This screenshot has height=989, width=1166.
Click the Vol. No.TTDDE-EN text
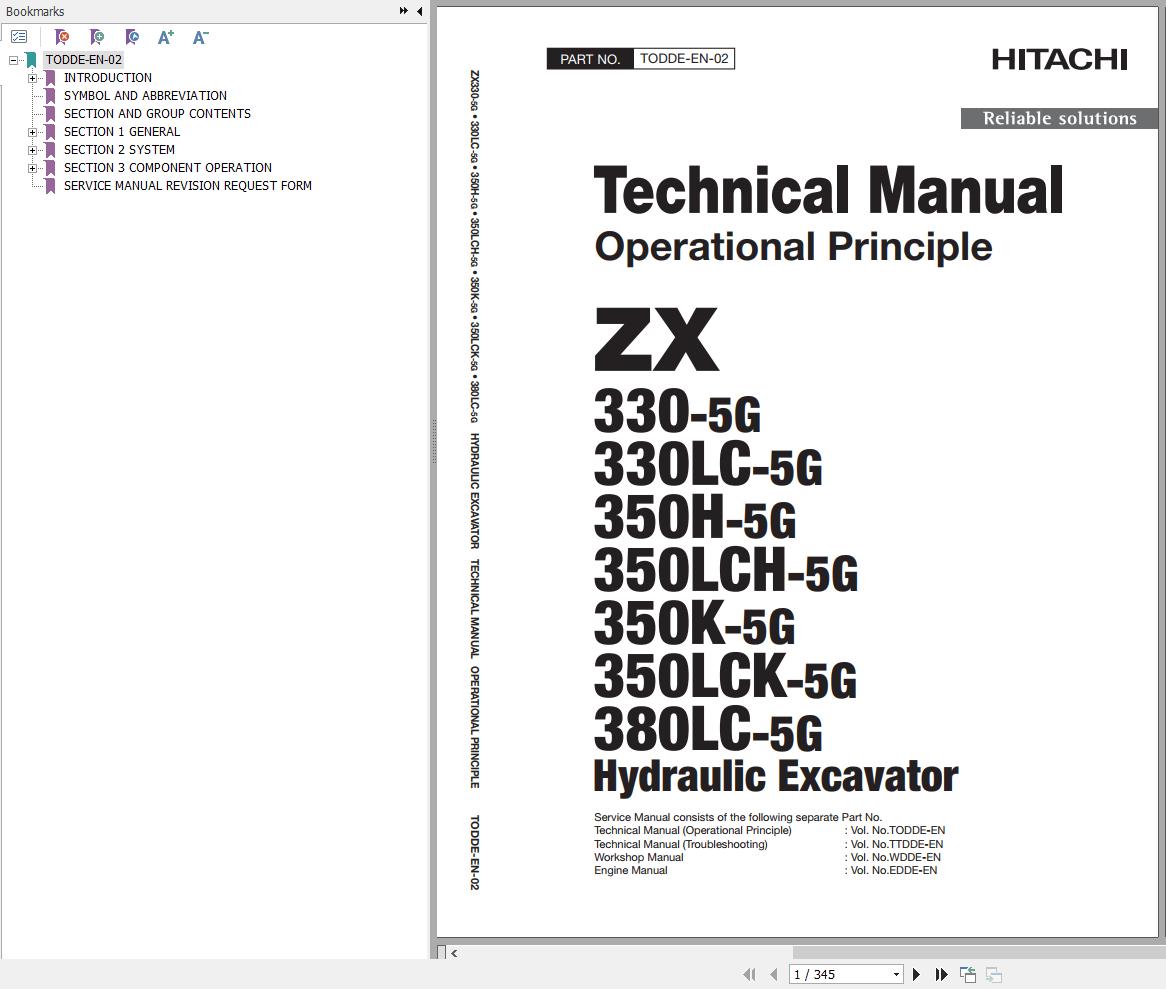pos(897,844)
